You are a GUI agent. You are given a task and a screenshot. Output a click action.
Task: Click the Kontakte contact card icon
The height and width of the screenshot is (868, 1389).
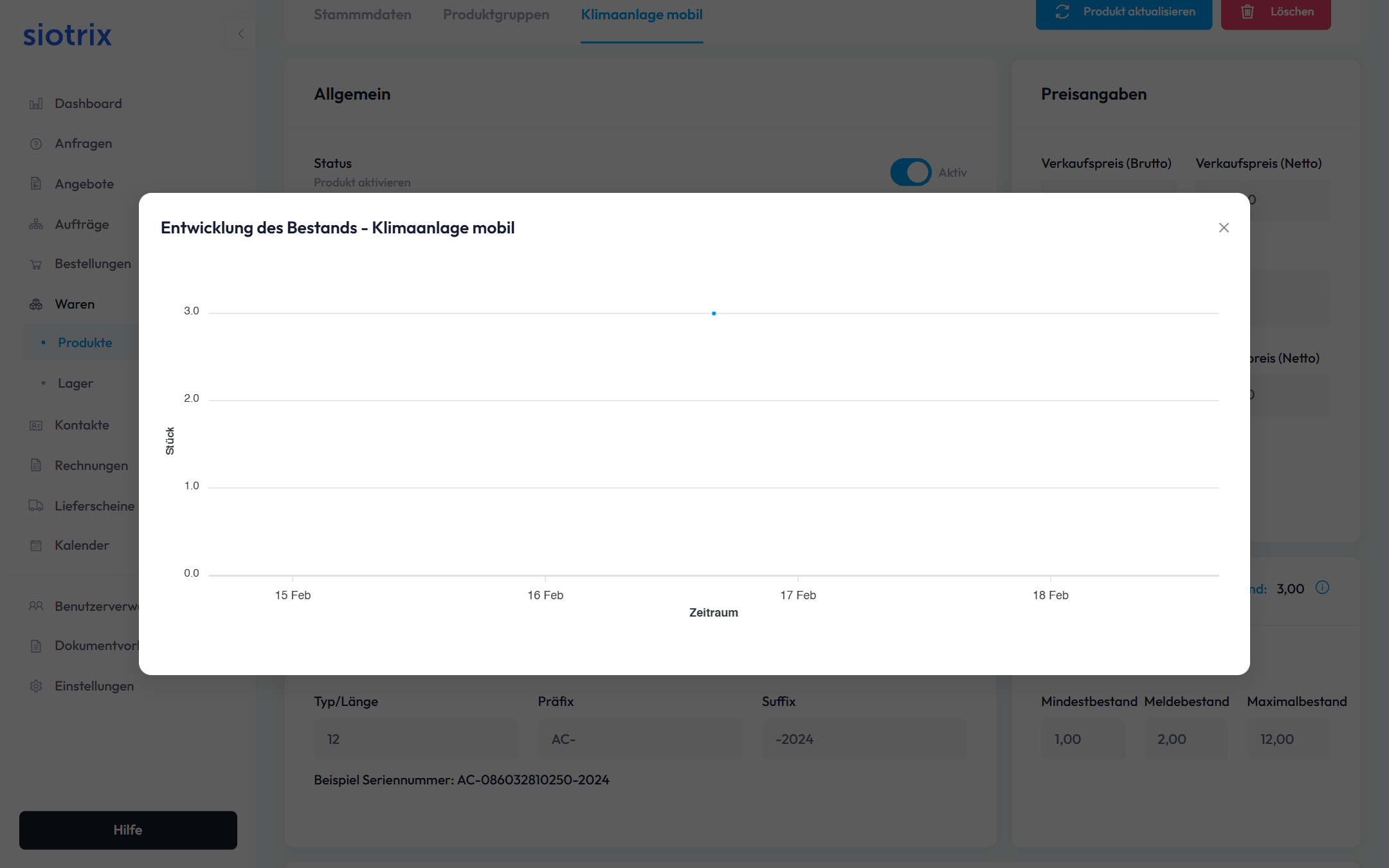point(36,426)
